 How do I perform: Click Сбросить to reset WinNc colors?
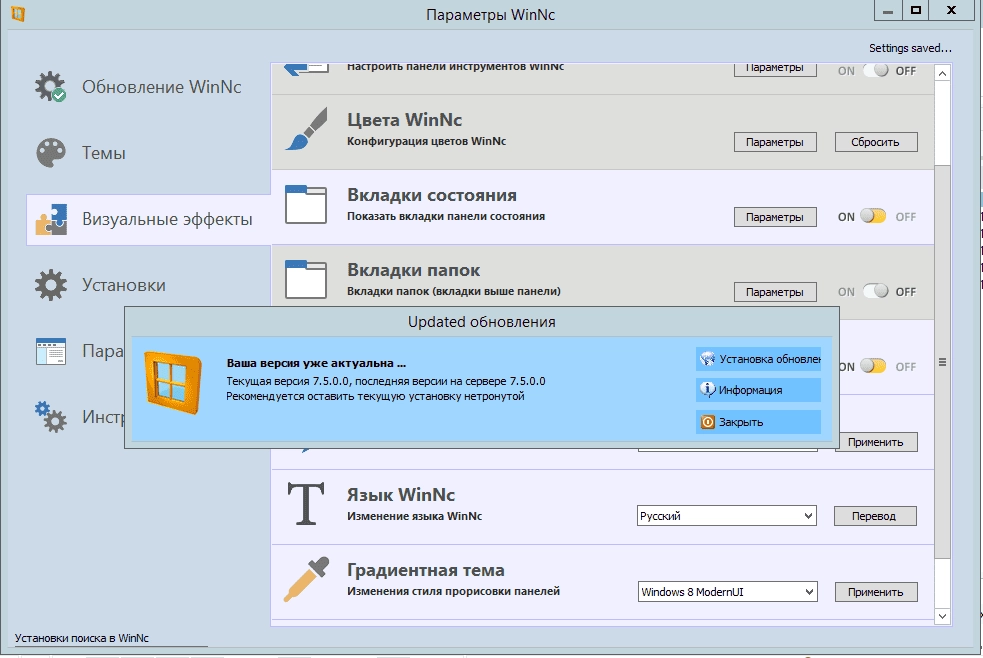coord(875,142)
